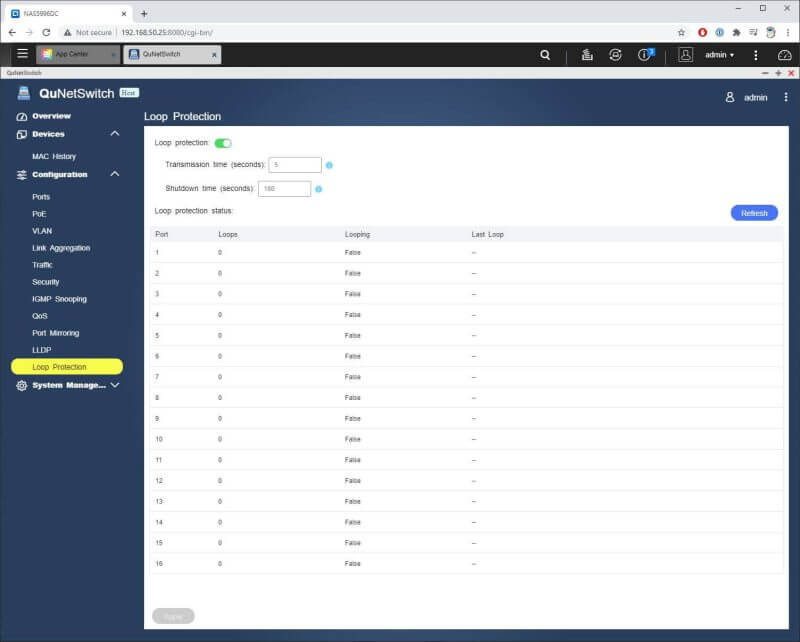Click QuNetSwitch admin user icon

coord(730,97)
